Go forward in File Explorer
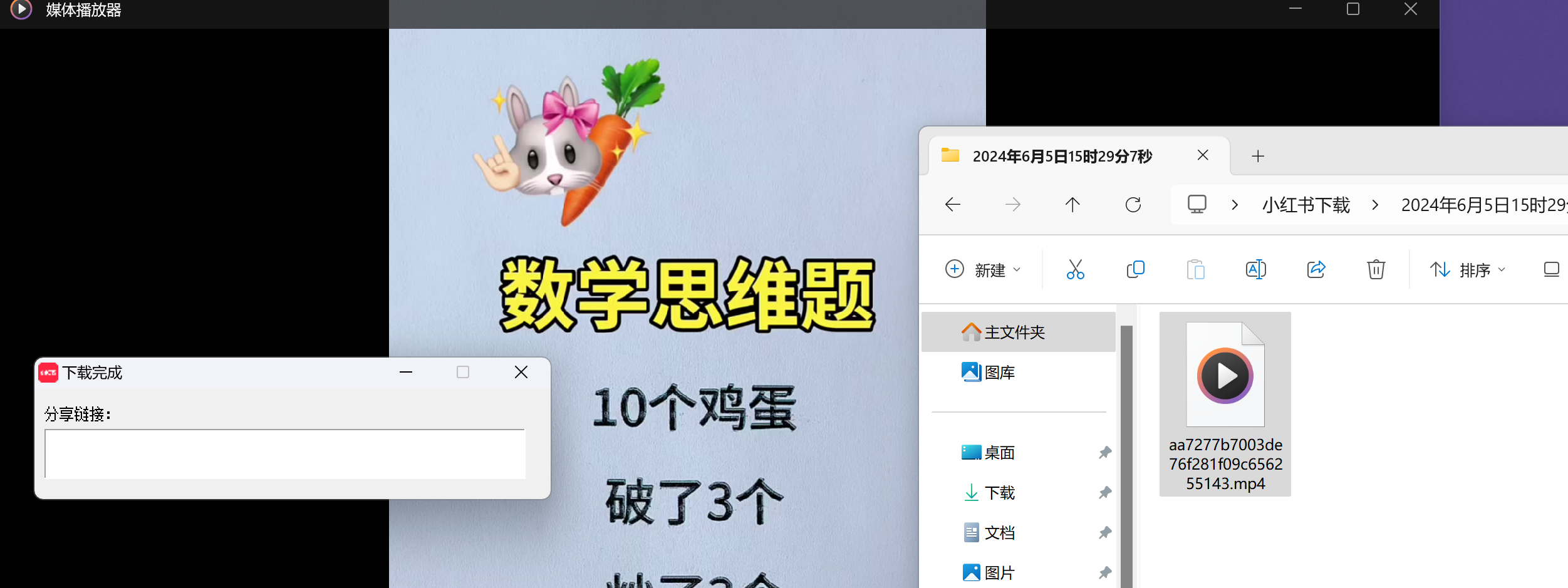 click(1013, 205)
